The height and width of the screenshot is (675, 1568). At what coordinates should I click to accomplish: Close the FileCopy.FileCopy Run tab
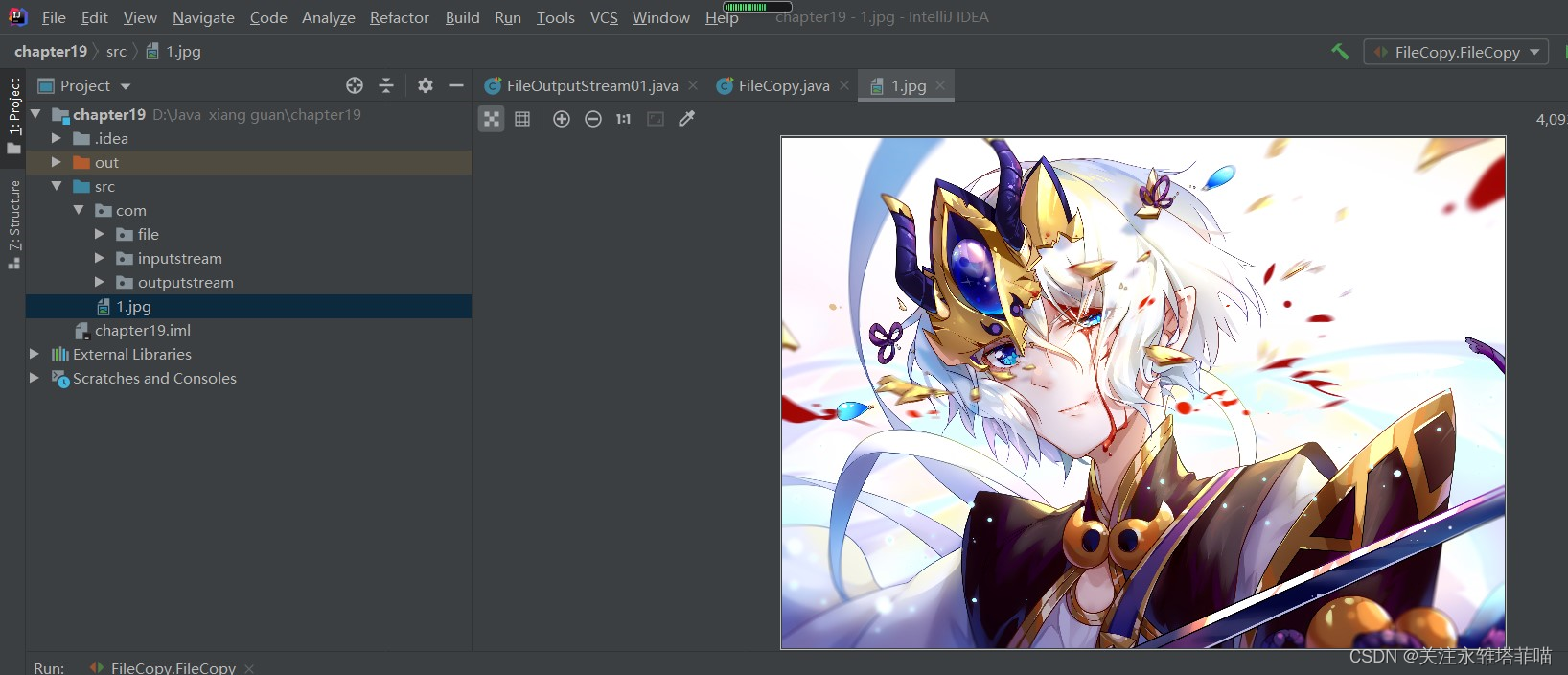[249, 668]
